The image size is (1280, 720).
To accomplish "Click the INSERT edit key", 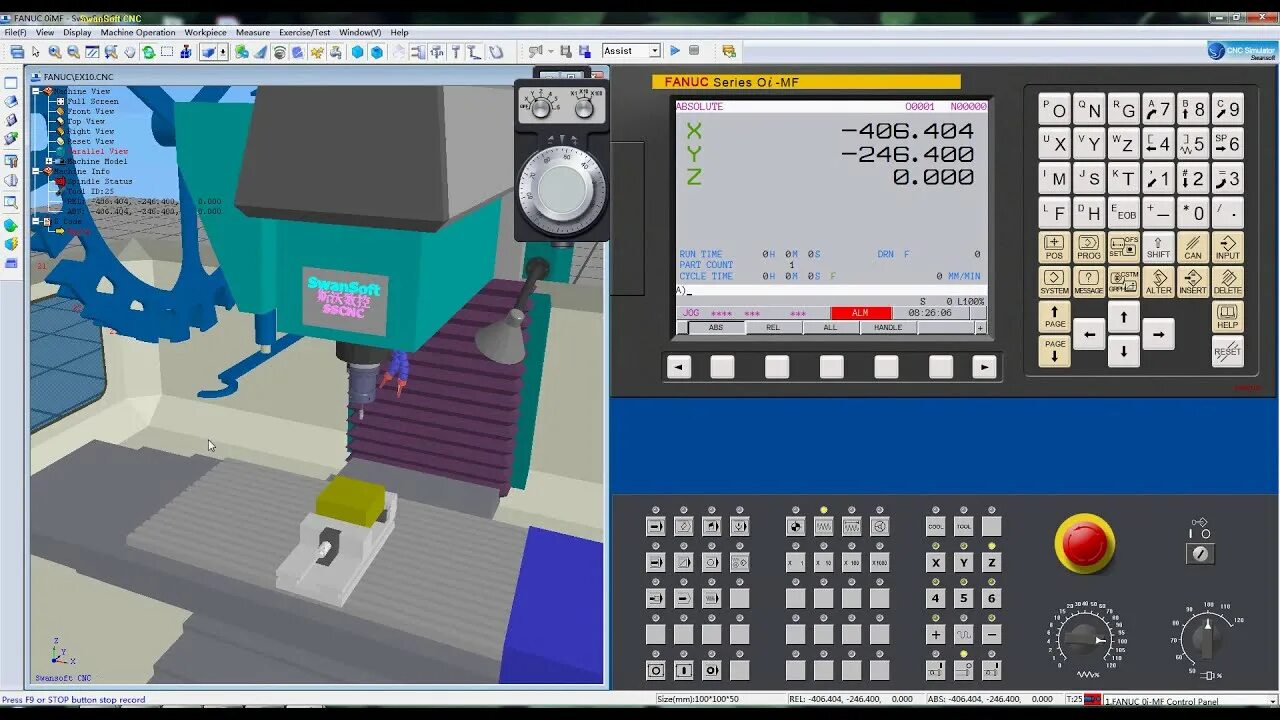I will (x=1193, y=283).
